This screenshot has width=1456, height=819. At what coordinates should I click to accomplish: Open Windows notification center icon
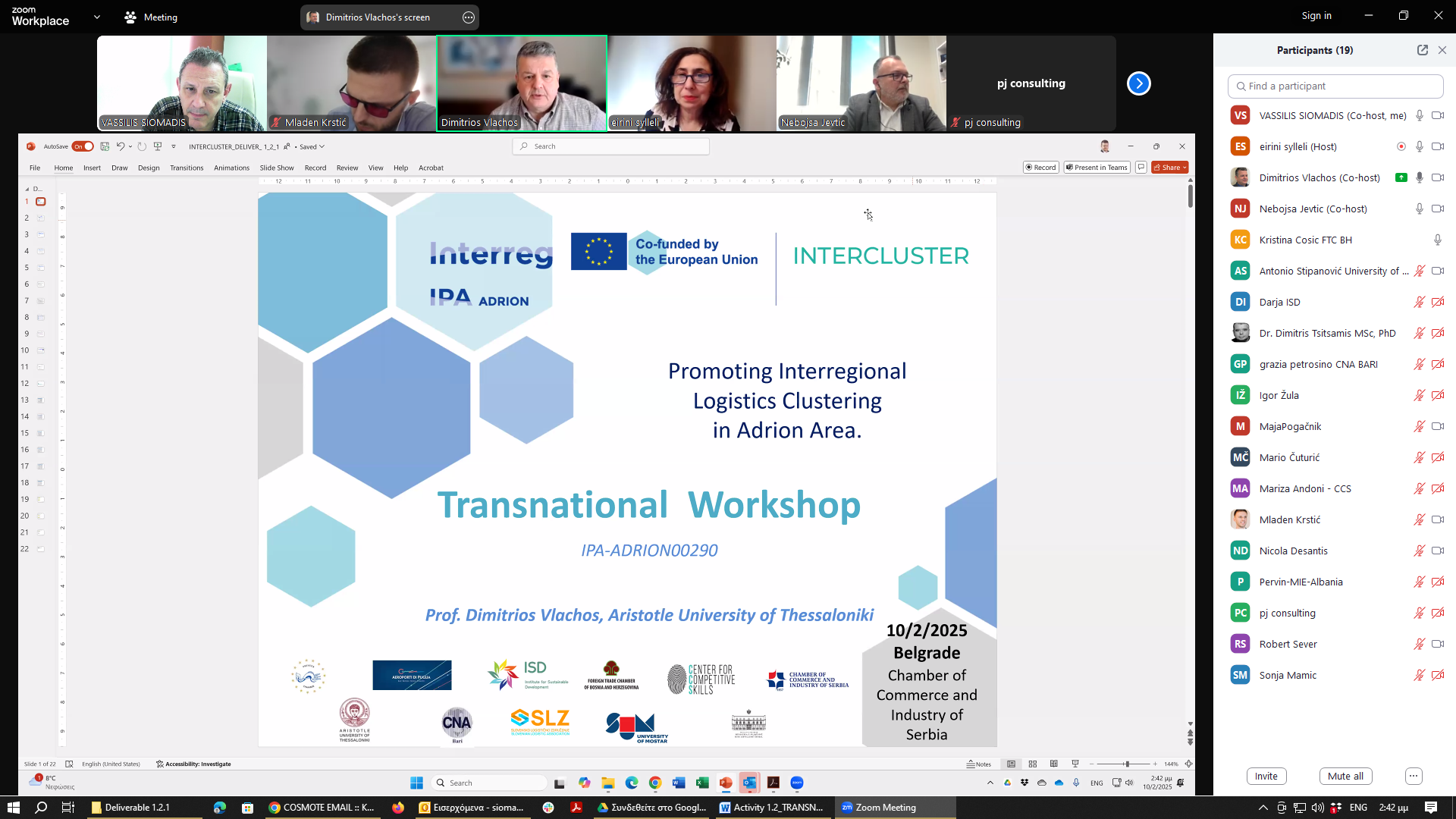pos(1430,807)
